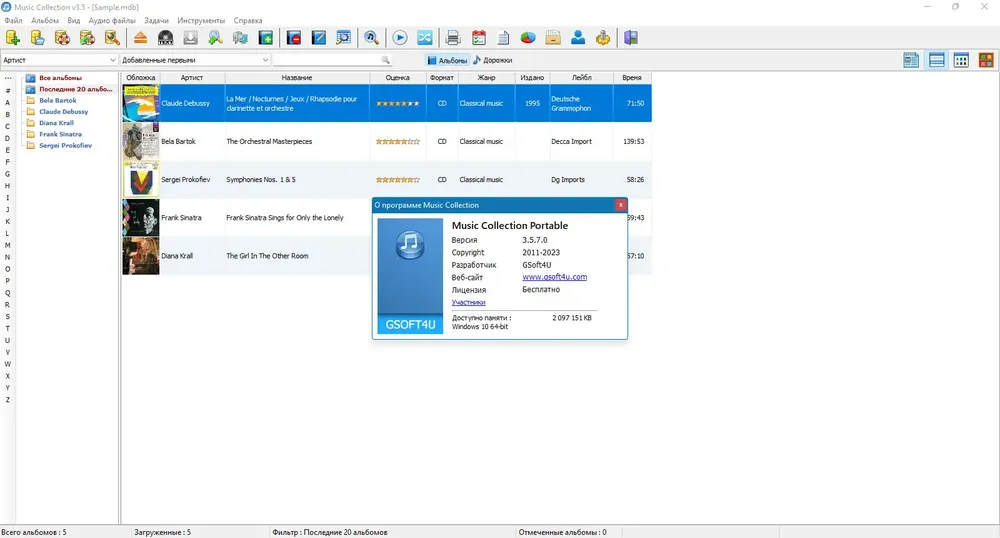This screenshot has height=538, width=1000.
Task: Click the database lifebuoy repair icon
Action: pyautogui.click(x=62, y=38)
